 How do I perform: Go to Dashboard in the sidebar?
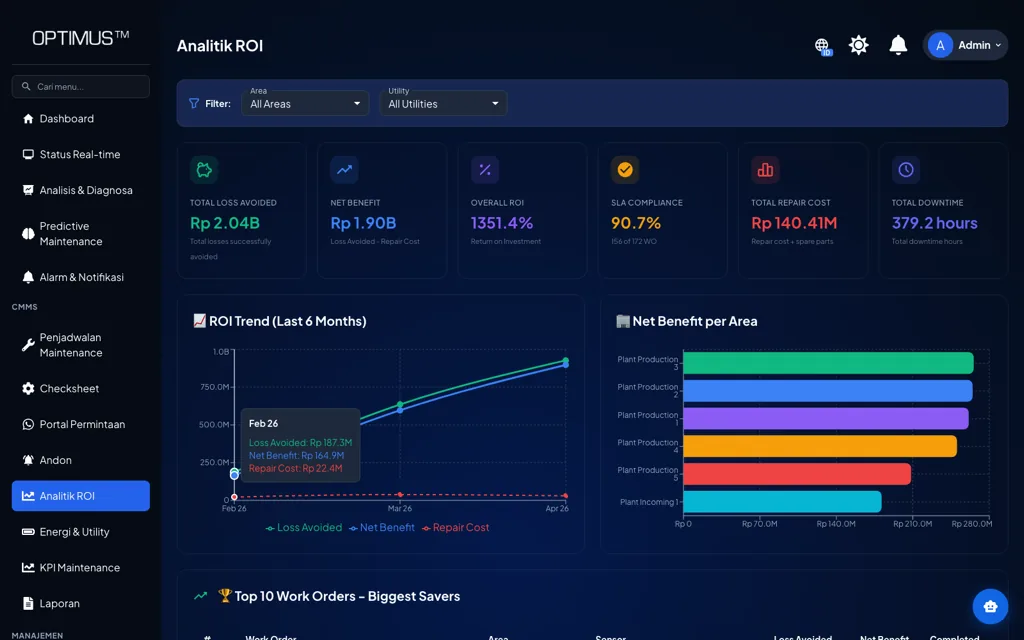[80, 118]
